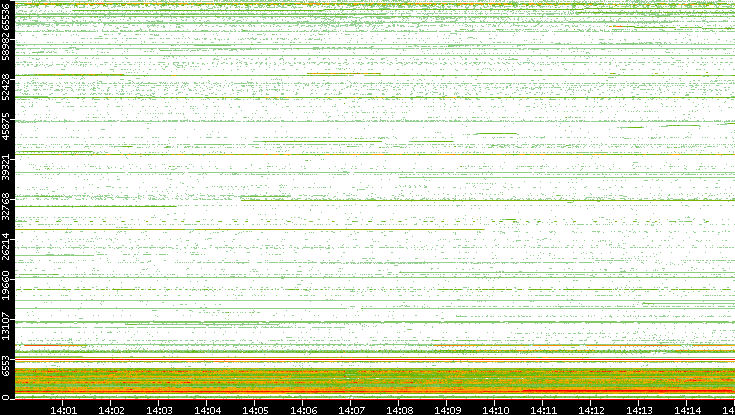Select the 14:06 tick label
Image resolution: width=735 pixels, height=415 pixels.
tap(304, 410)
